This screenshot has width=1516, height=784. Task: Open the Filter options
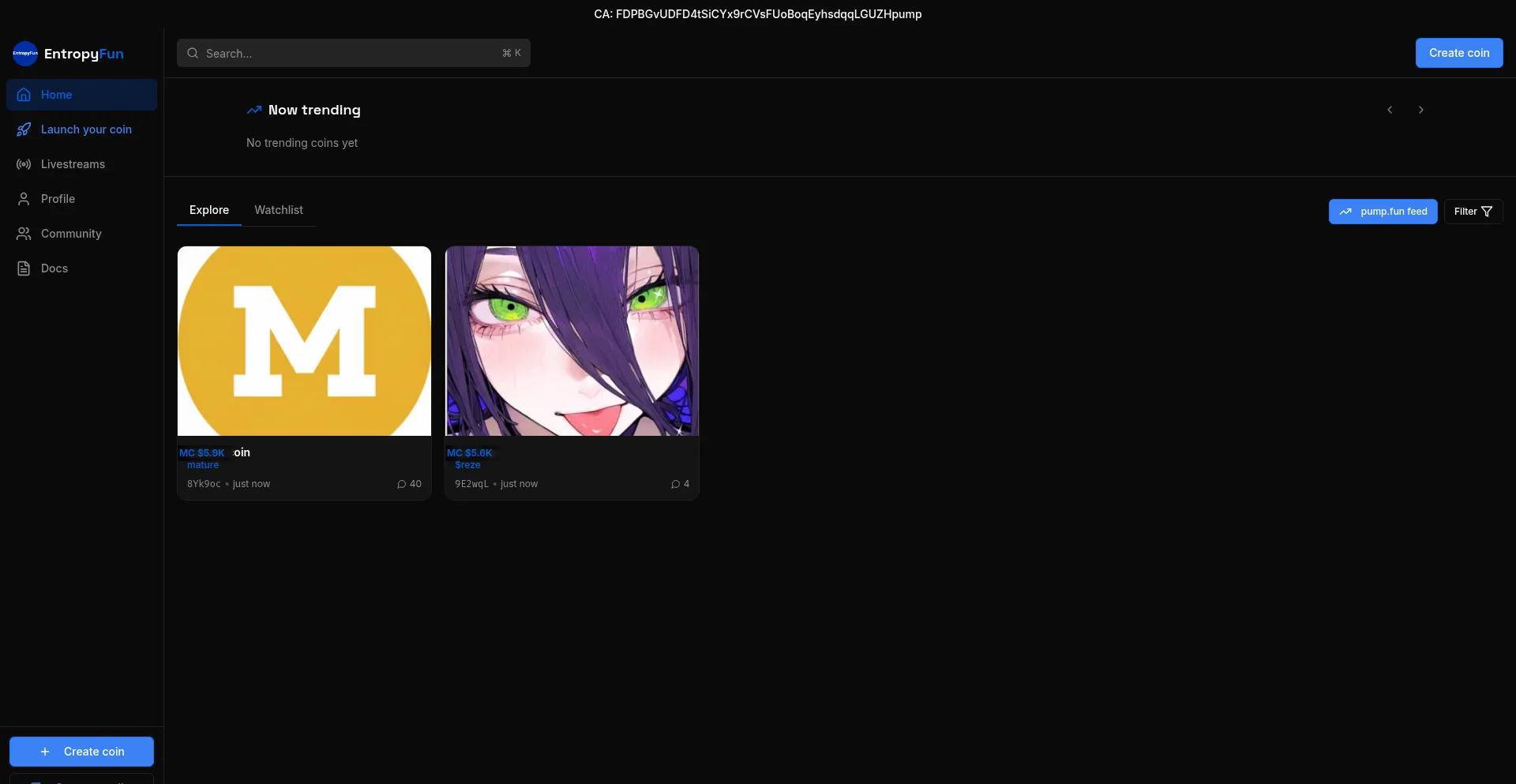pos(1473,211)
